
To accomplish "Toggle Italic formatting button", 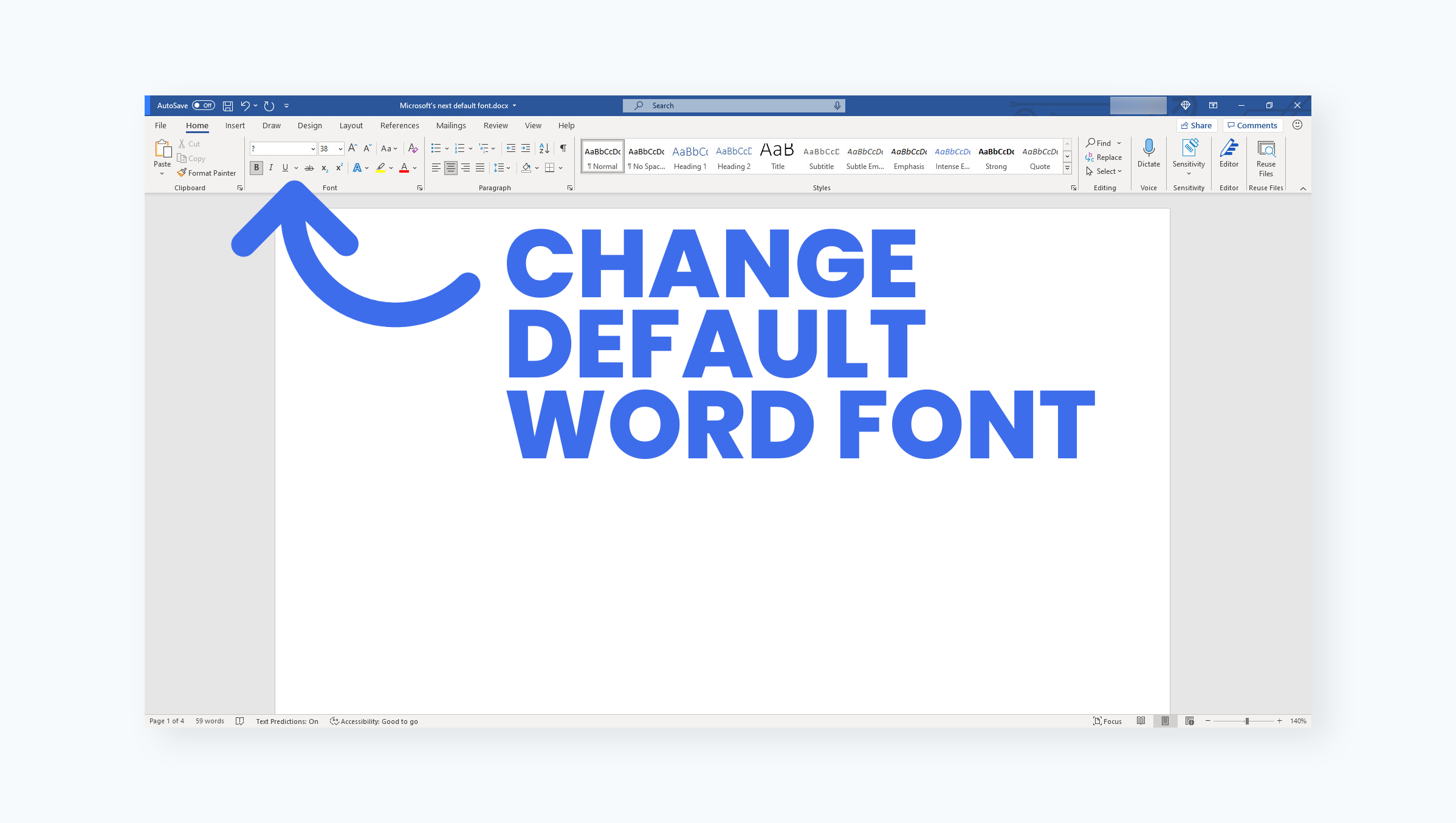I will [x=271, y=168].
